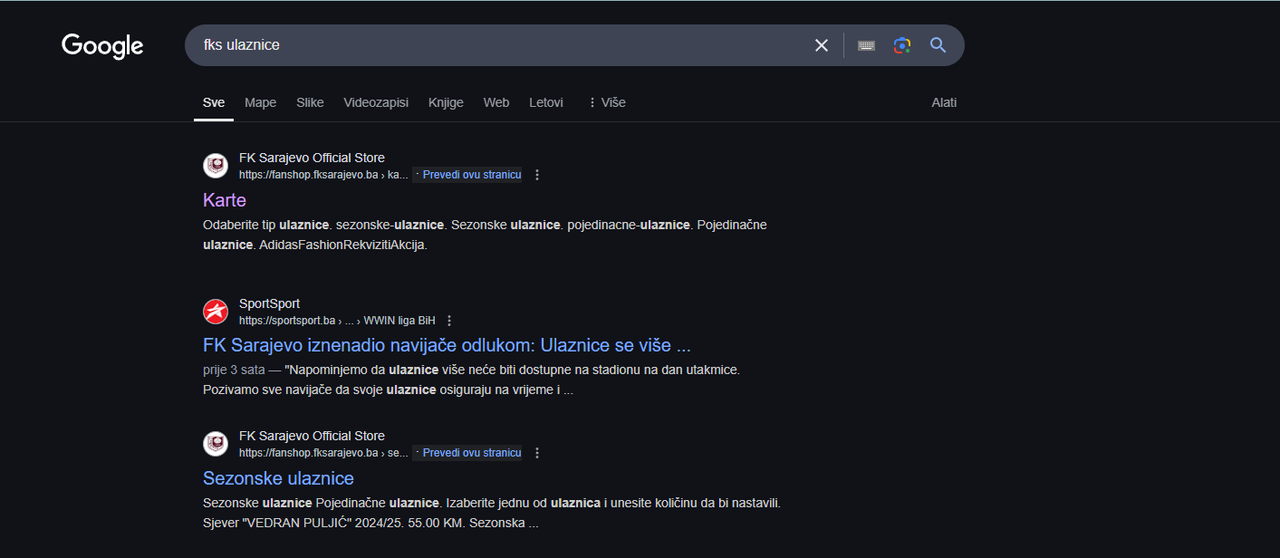The height and width of the screenshot is (558, 1280).
Task: Switch to the Mape tab
Action: click(260, 102)
